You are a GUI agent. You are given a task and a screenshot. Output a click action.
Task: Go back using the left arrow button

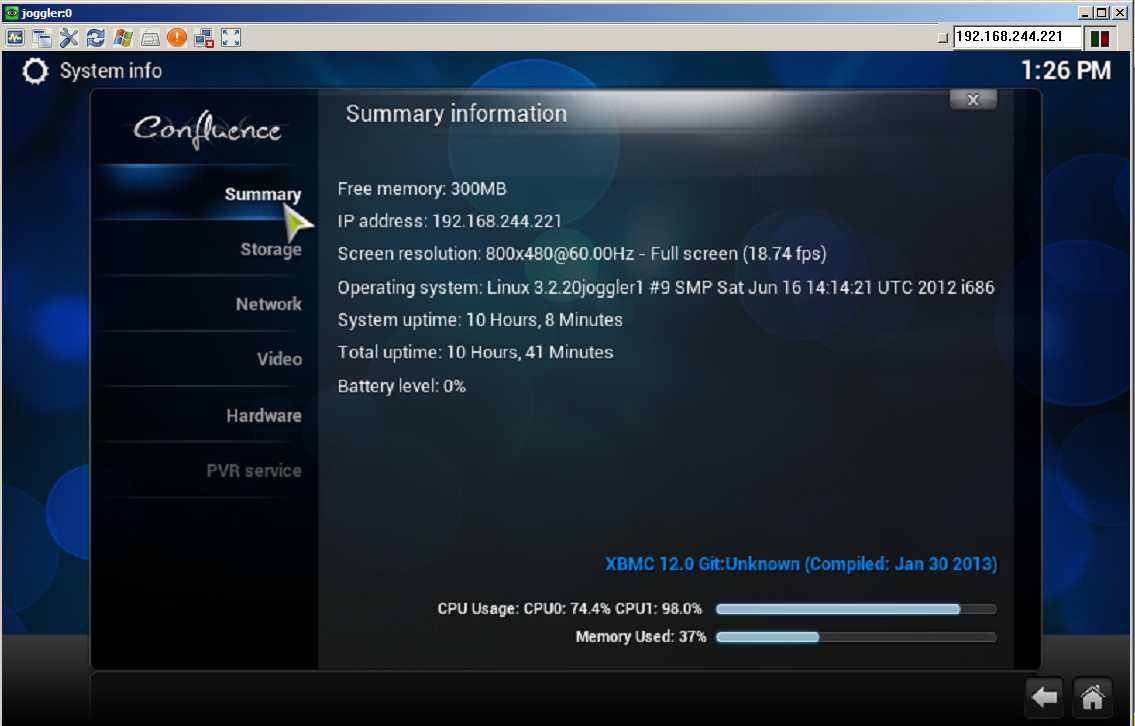1045,697
